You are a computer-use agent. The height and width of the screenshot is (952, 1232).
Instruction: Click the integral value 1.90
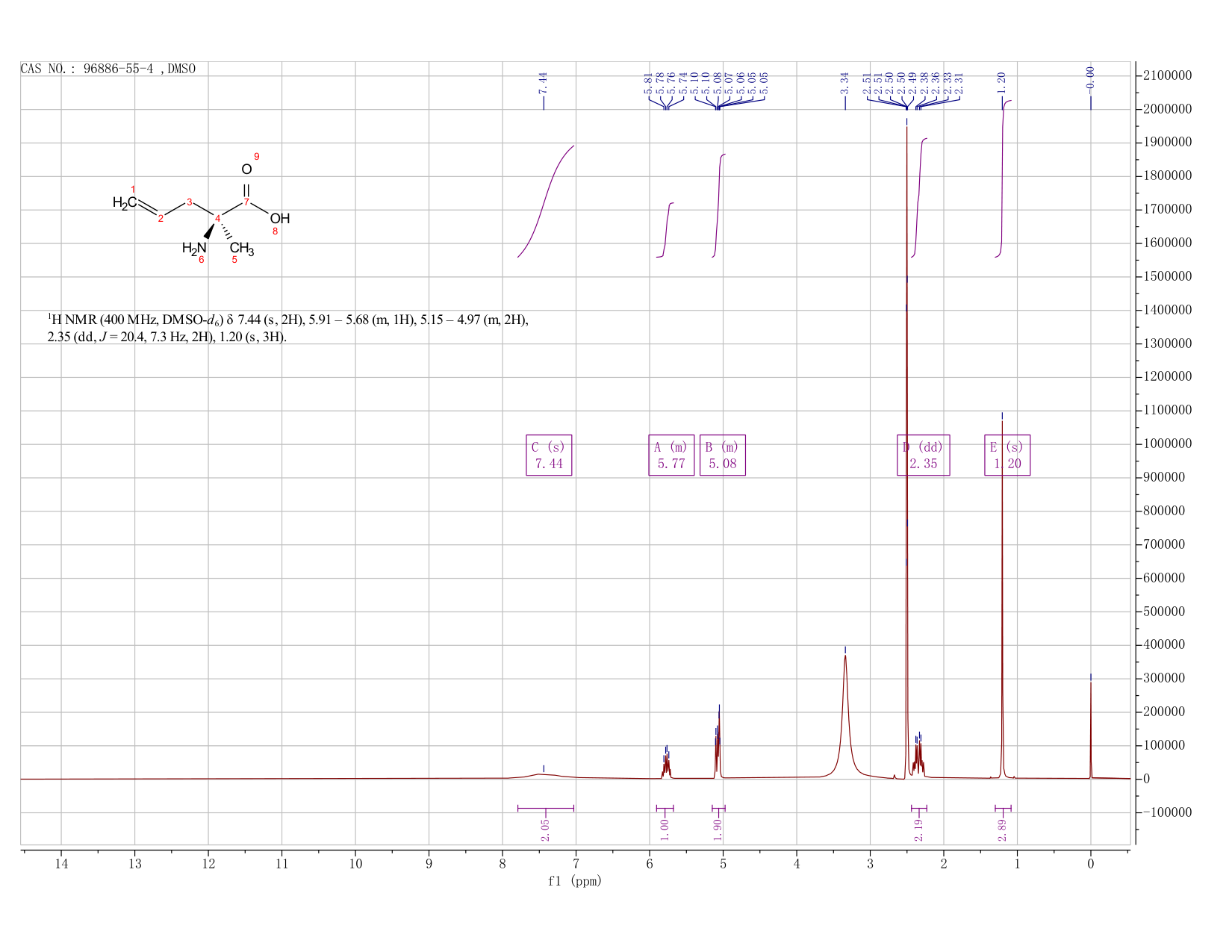(x=718, y=830)
